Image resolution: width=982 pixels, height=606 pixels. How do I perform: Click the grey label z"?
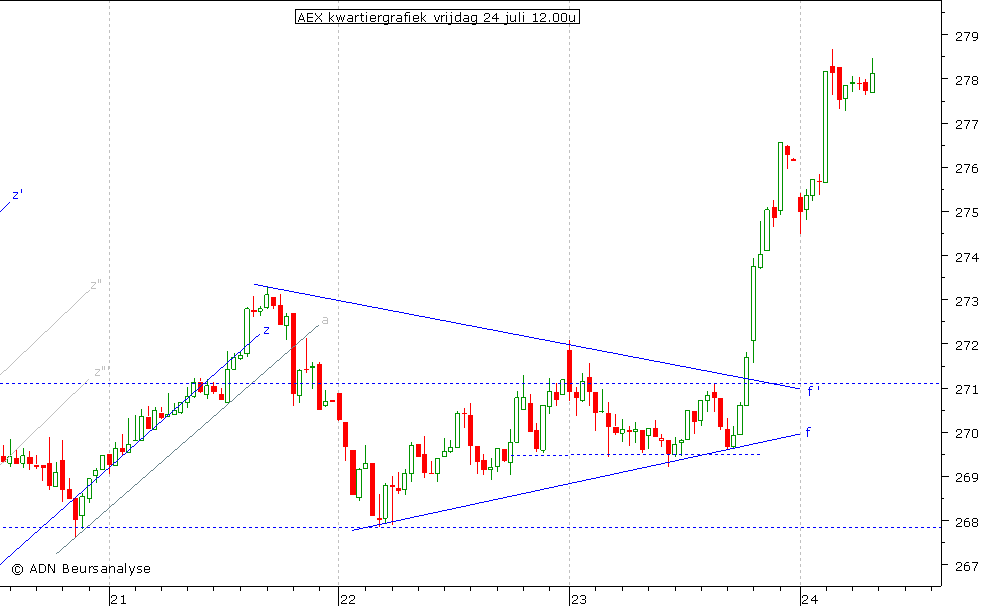(x=96, y=285)
